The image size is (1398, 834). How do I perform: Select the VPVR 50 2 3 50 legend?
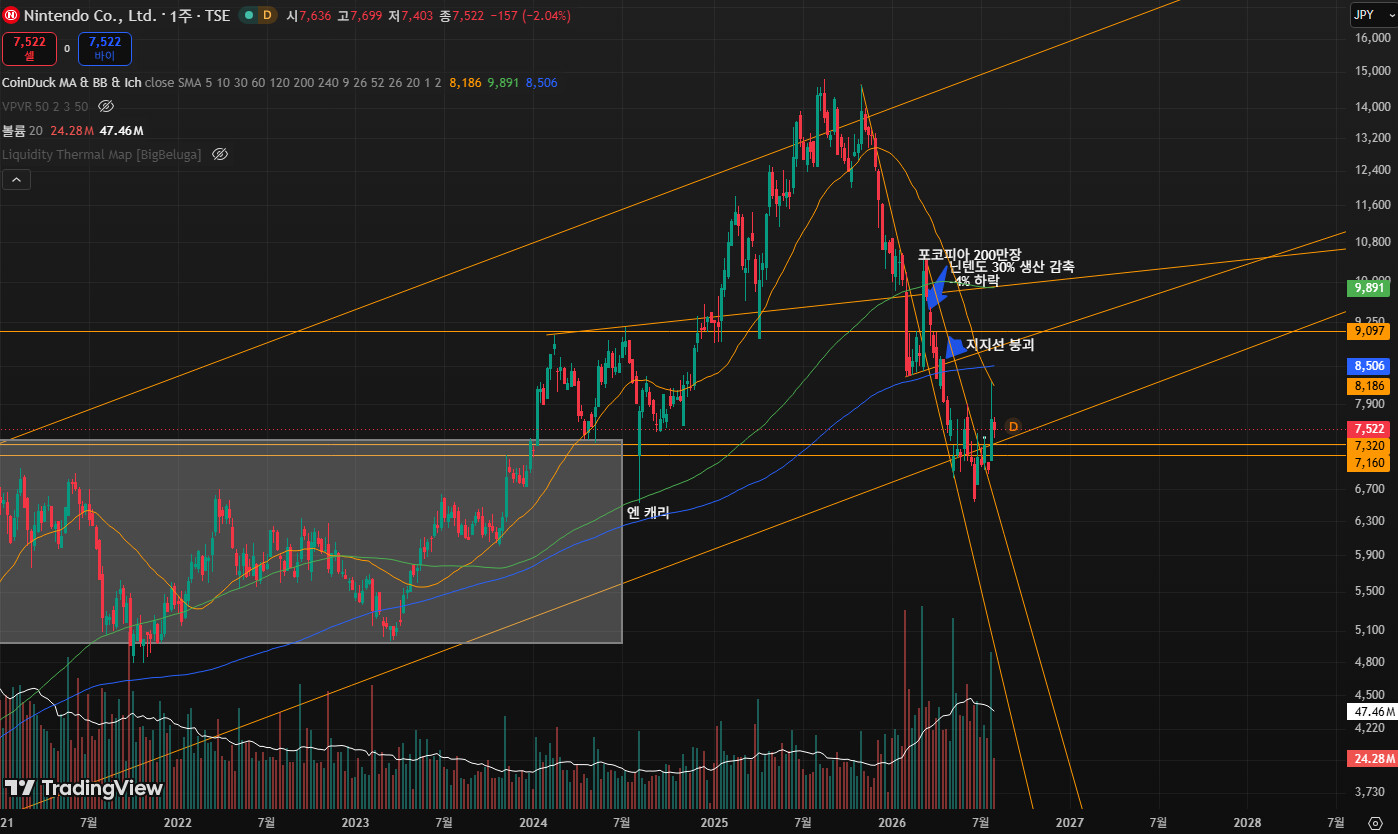[45, 106]
